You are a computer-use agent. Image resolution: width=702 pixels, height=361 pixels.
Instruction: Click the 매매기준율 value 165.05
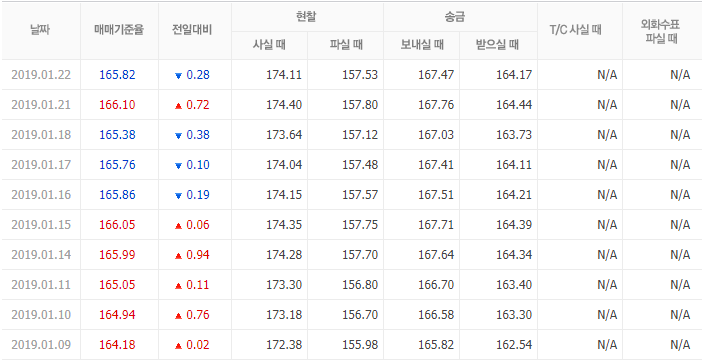(x=117, y=285)
